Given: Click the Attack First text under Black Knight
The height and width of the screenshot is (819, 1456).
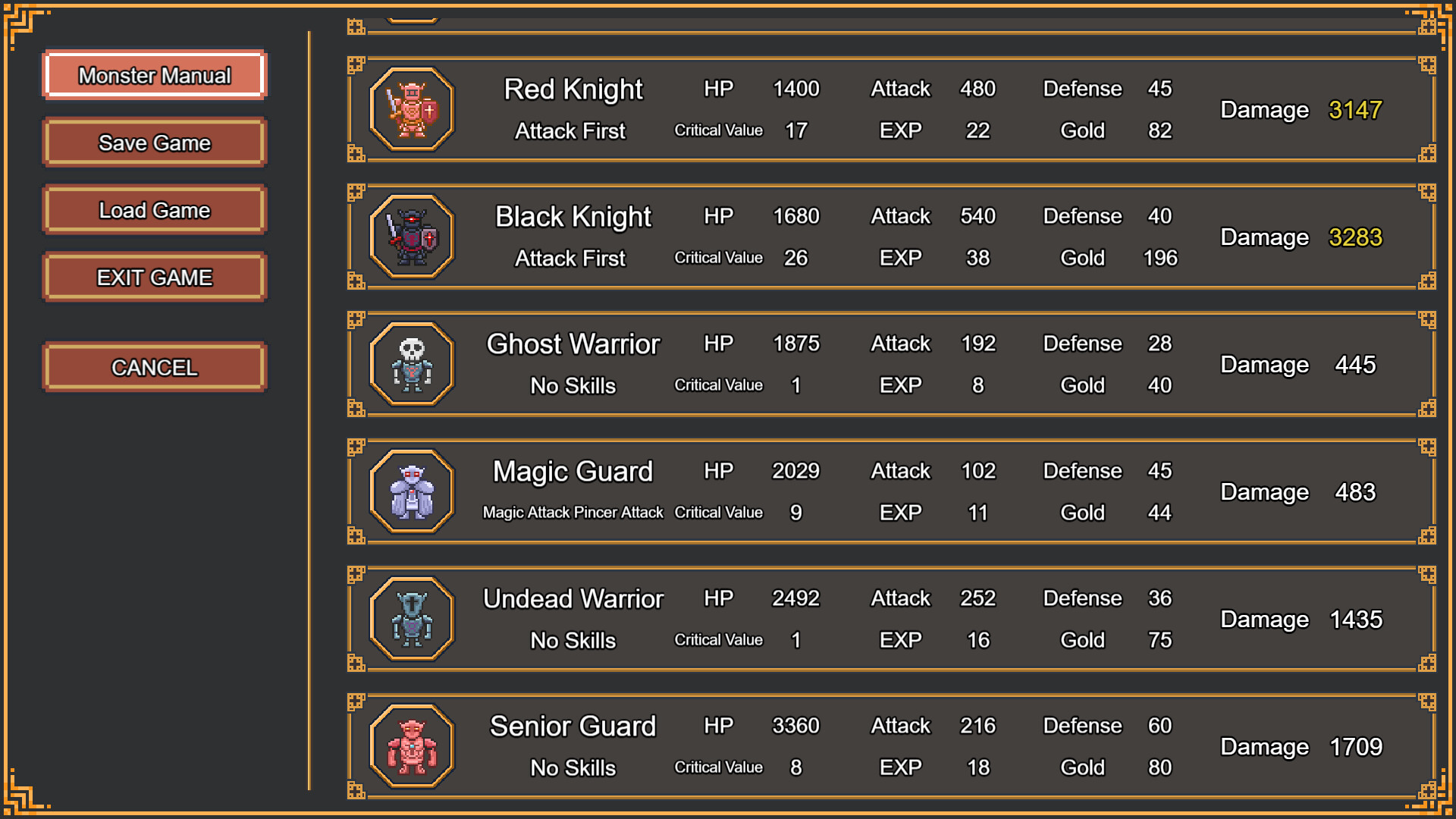Looking at the screenshot, I should (570, 258).
